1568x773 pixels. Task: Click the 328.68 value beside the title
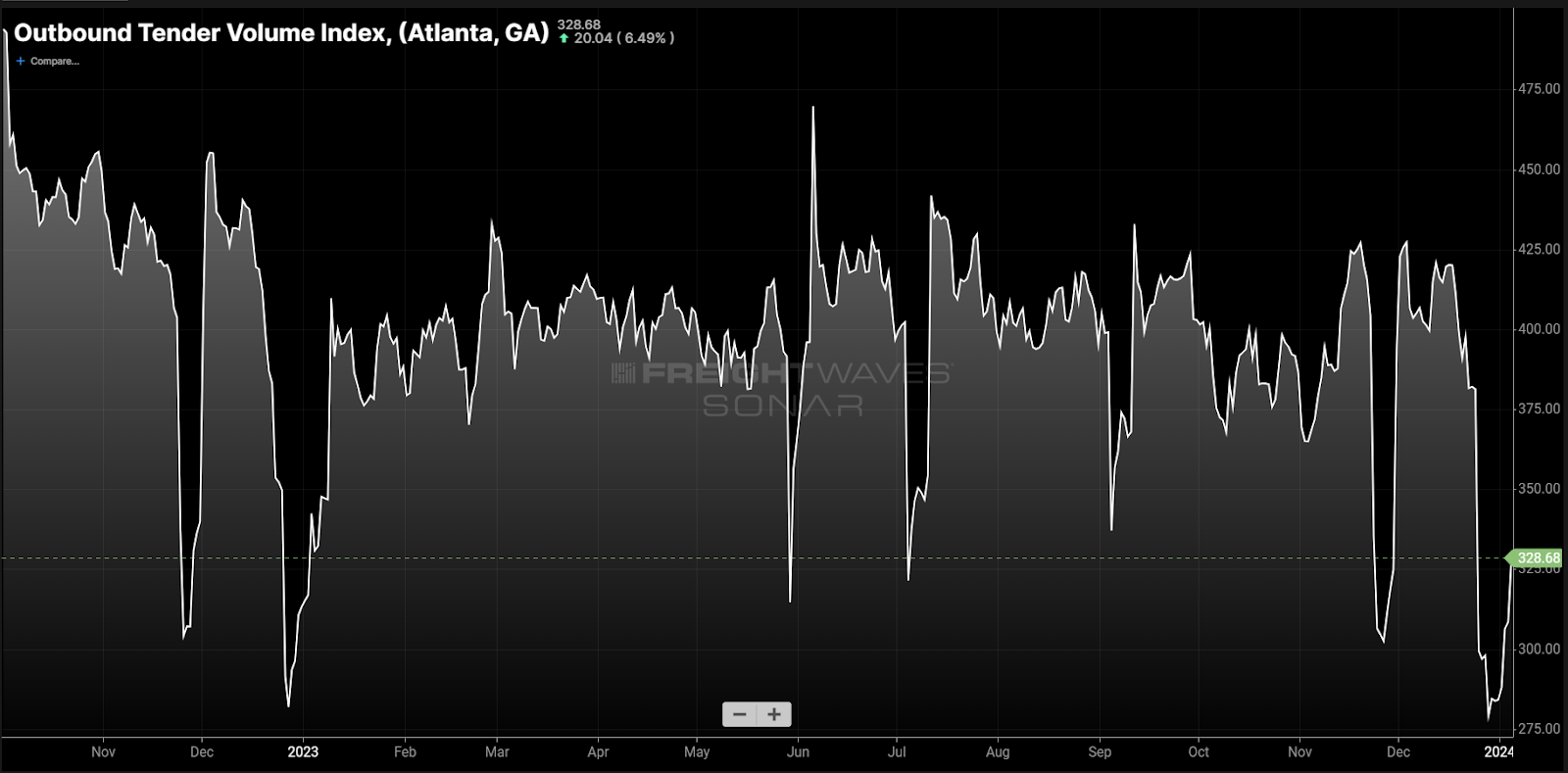[578, 24]
